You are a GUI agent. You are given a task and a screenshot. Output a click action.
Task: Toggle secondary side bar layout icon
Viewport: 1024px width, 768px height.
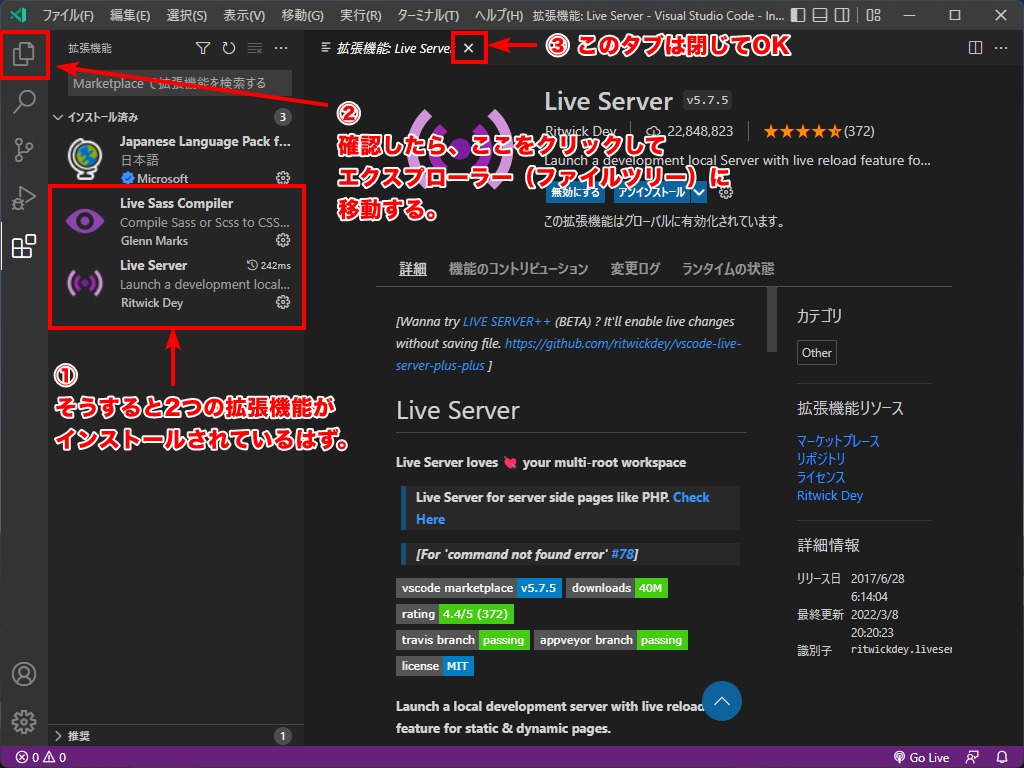pyautogui.click(x=842, y=15)
